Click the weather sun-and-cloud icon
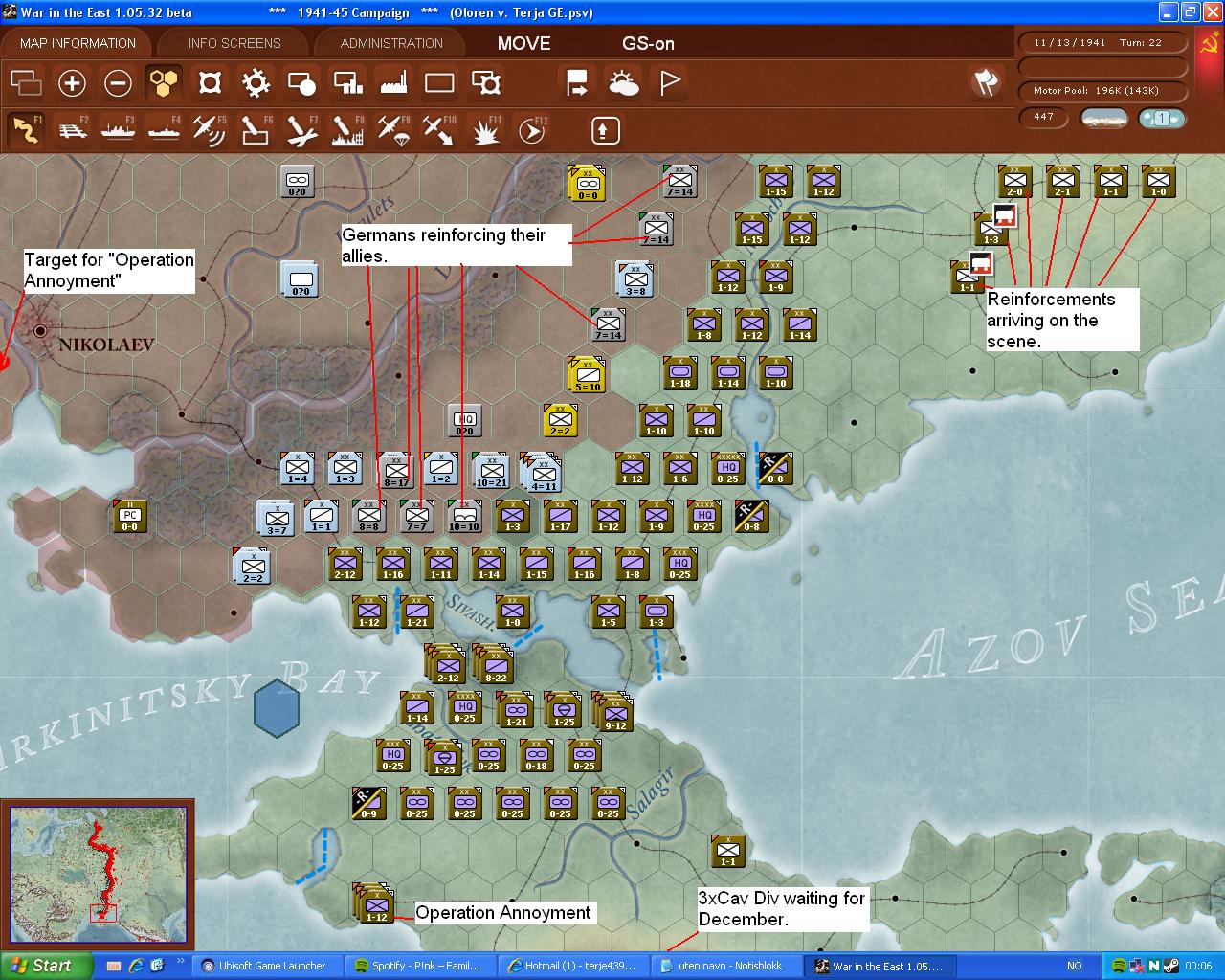1225x980 pixels. 623,83
